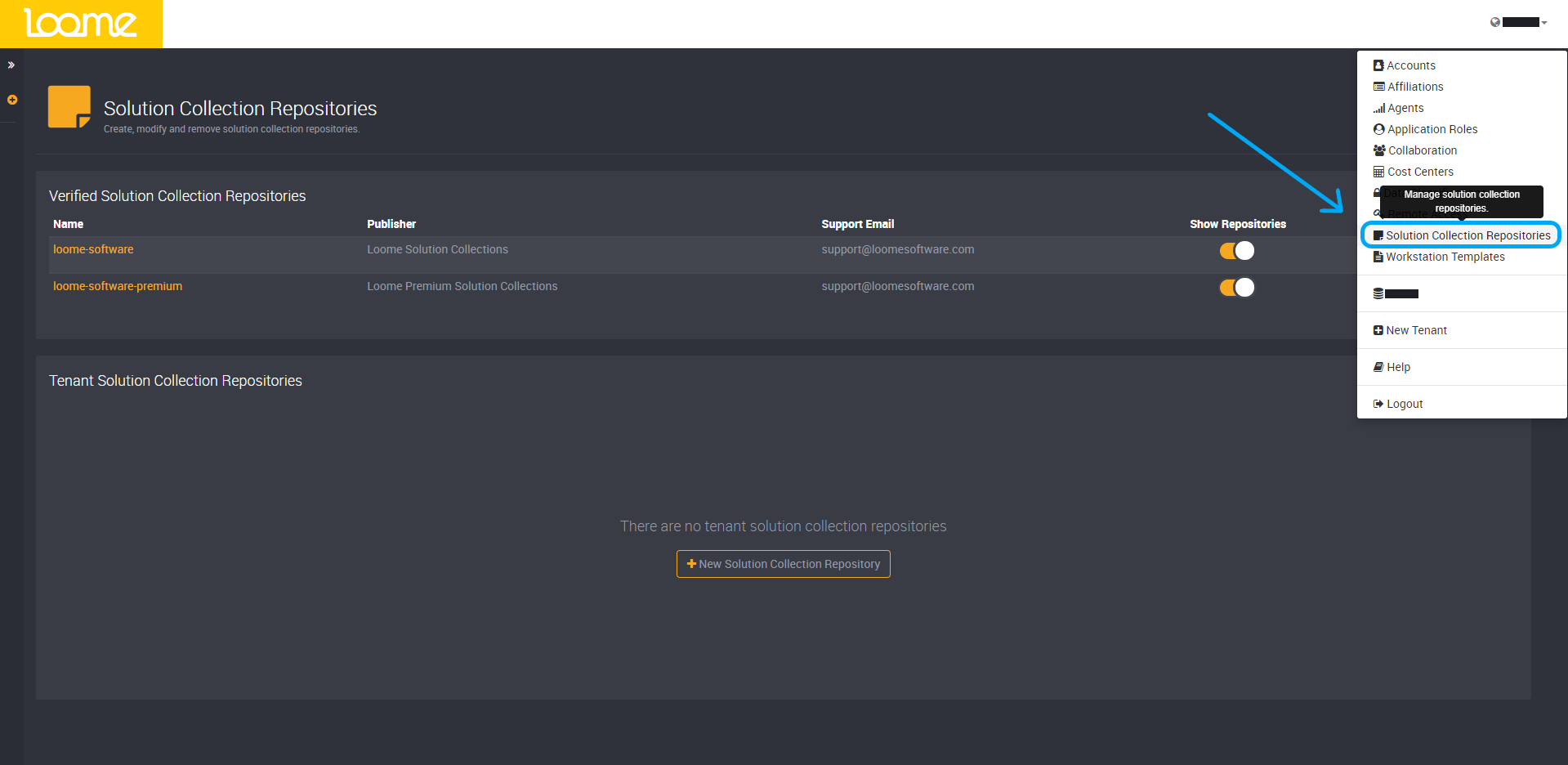
Task: Click 'Verified Solution Collection Repositories' heading
Action: (177, 196)
